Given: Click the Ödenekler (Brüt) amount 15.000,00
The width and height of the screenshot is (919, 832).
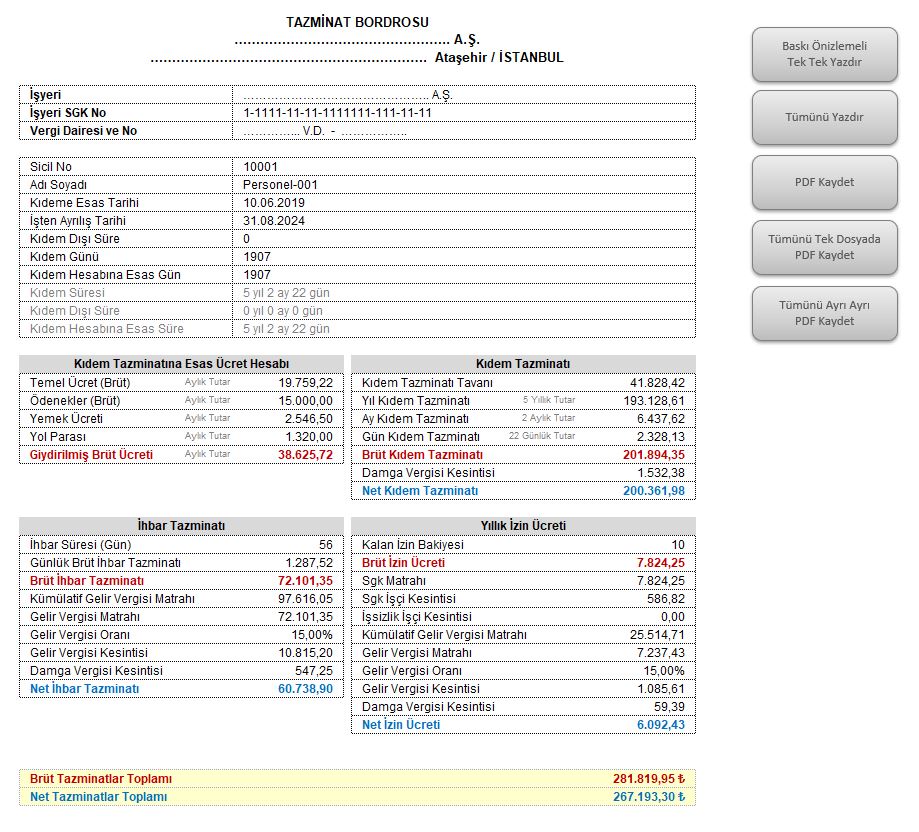Looking at the screenshot, I should (x=305, y=401).
